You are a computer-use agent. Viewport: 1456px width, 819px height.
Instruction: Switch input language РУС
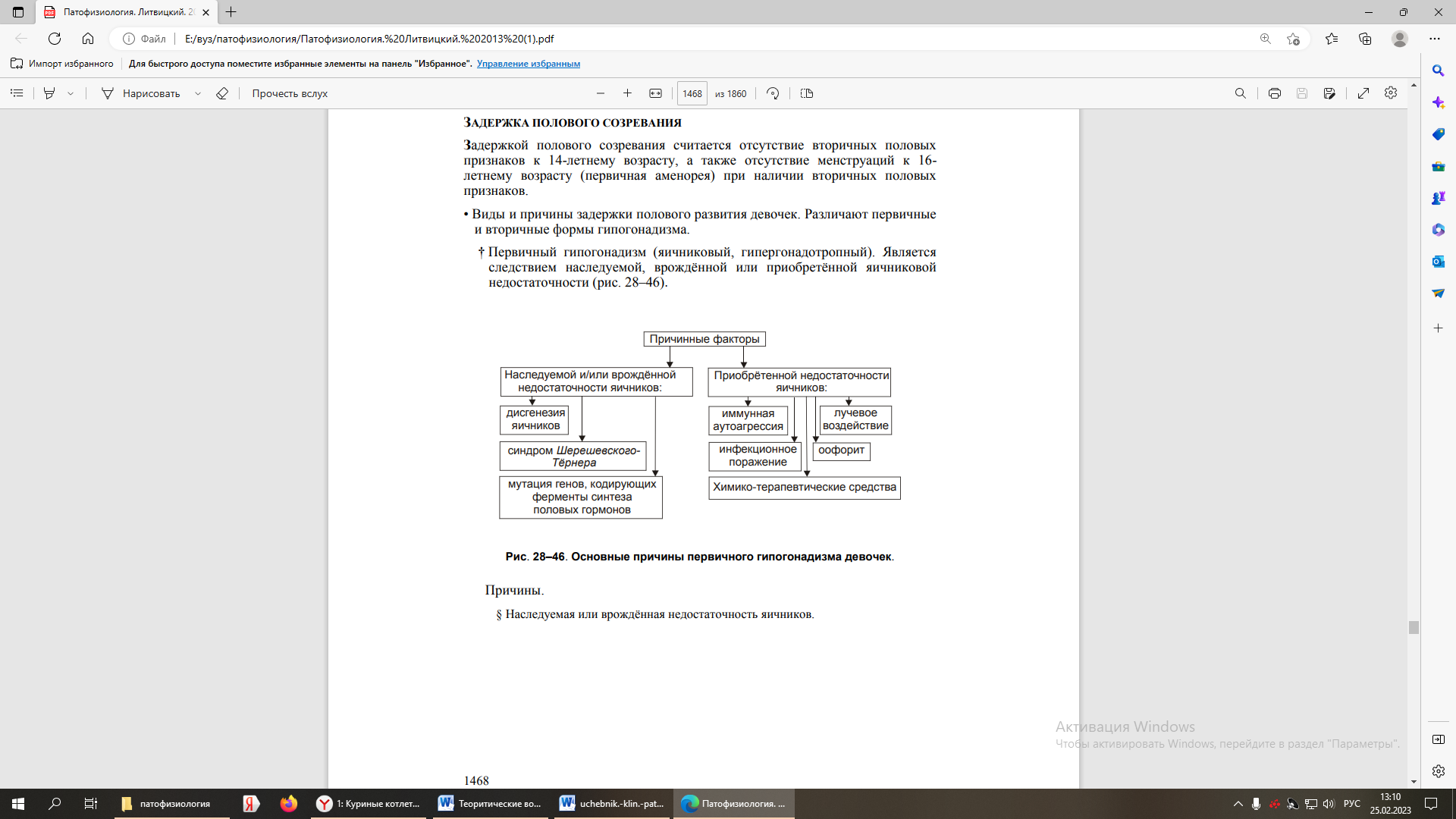1351,804
